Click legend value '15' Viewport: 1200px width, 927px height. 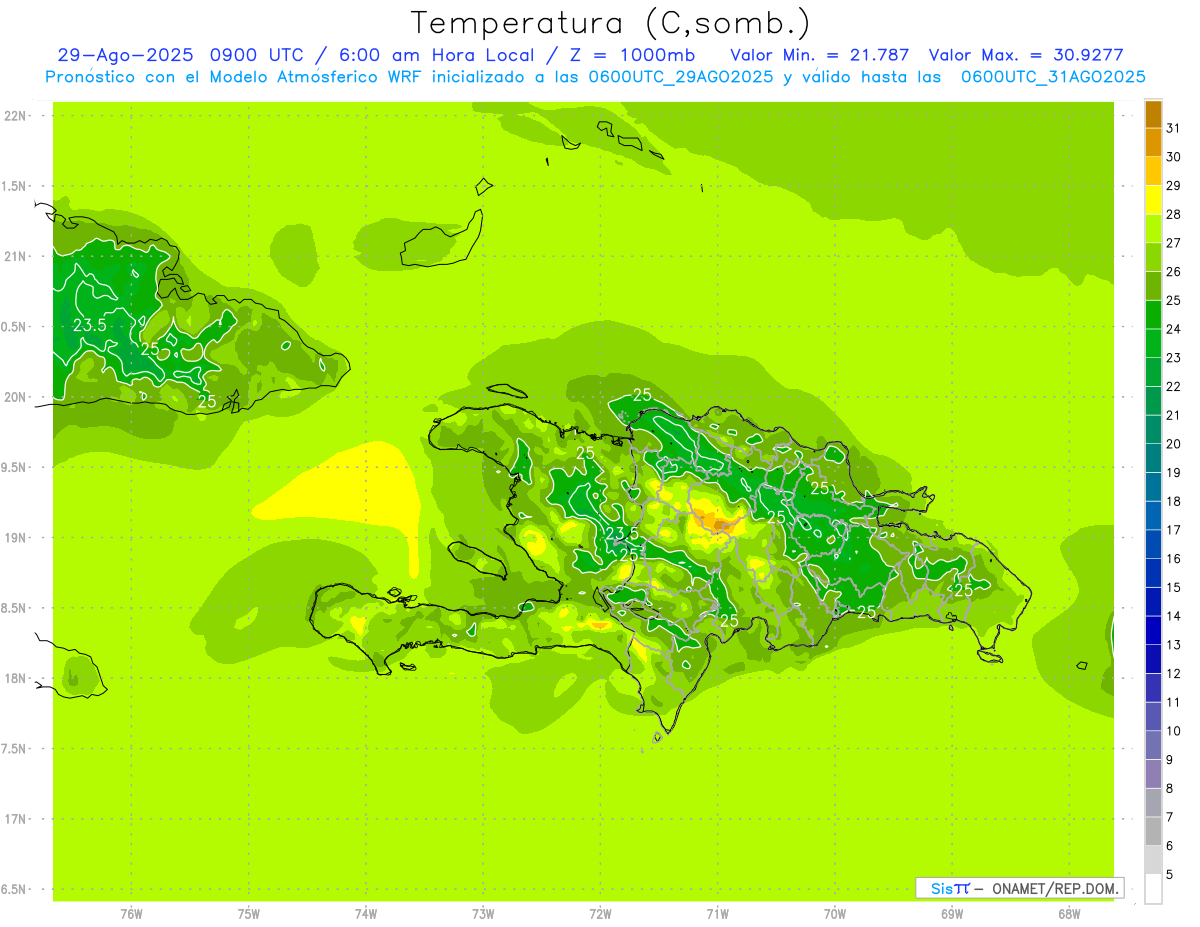click(1174, 587)
